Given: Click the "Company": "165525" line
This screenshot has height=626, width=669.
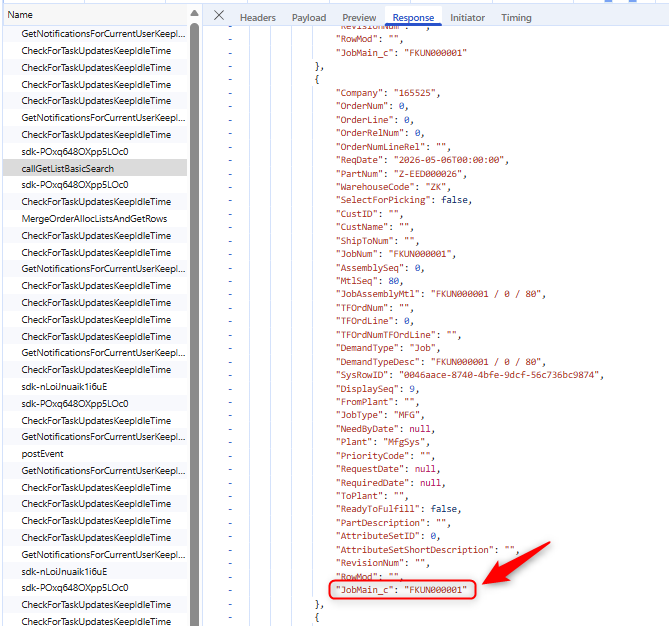Looking at the screenshot, I should [x=388, y=93].
